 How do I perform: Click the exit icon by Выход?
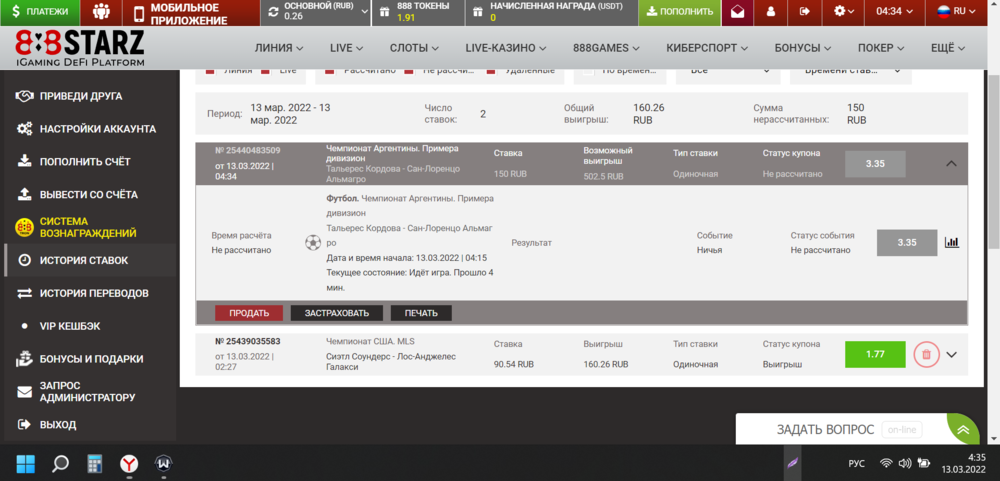(24, 424)
